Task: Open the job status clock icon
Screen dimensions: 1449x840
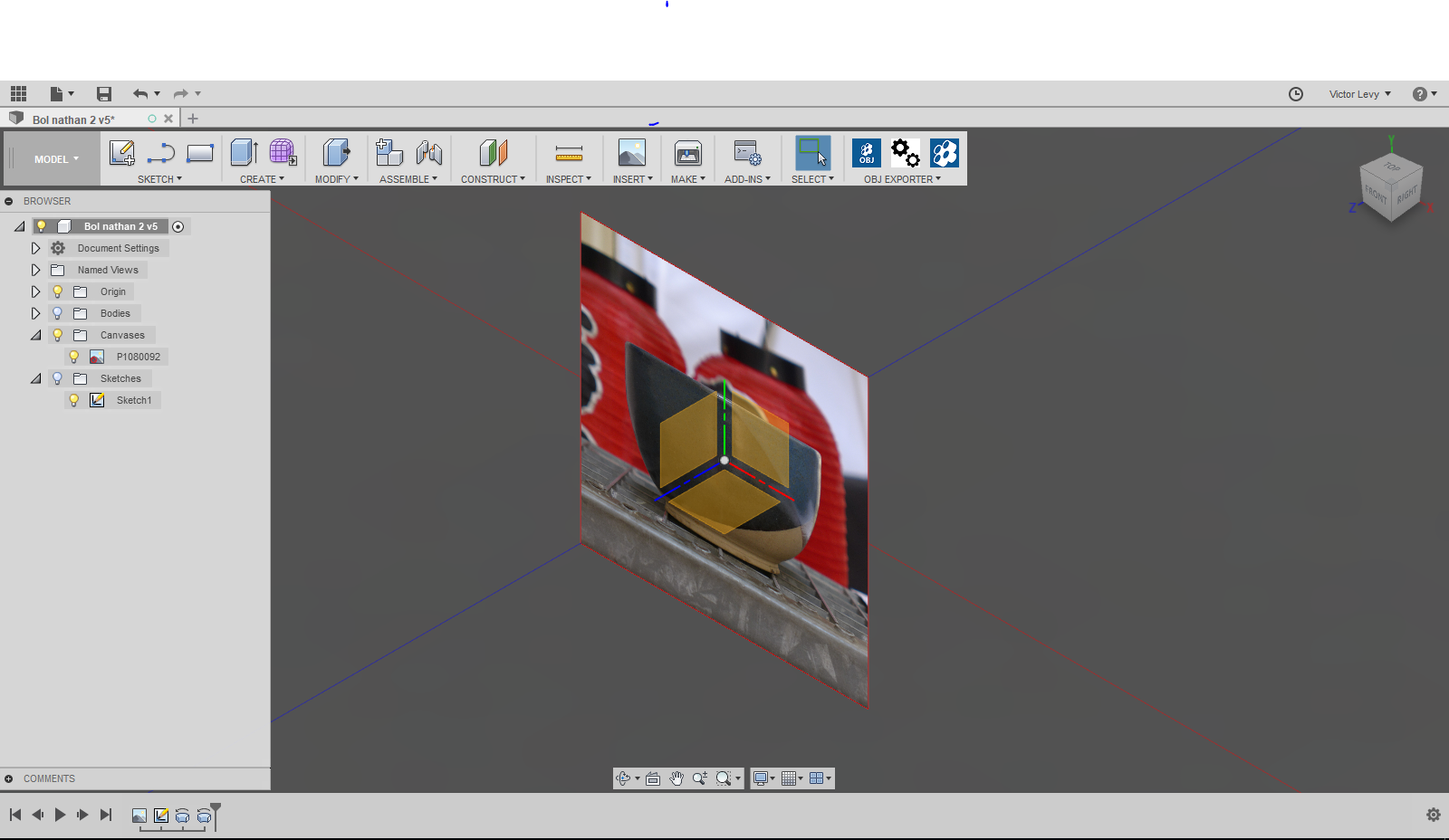Action: (x=1296, y=94)
